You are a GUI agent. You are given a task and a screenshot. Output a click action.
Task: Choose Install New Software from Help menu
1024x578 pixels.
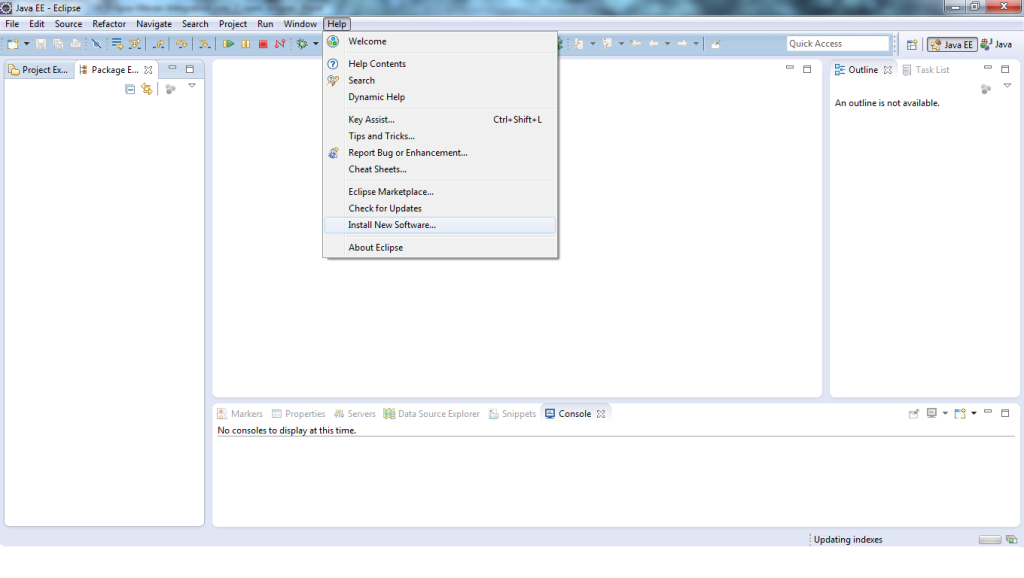440,225
